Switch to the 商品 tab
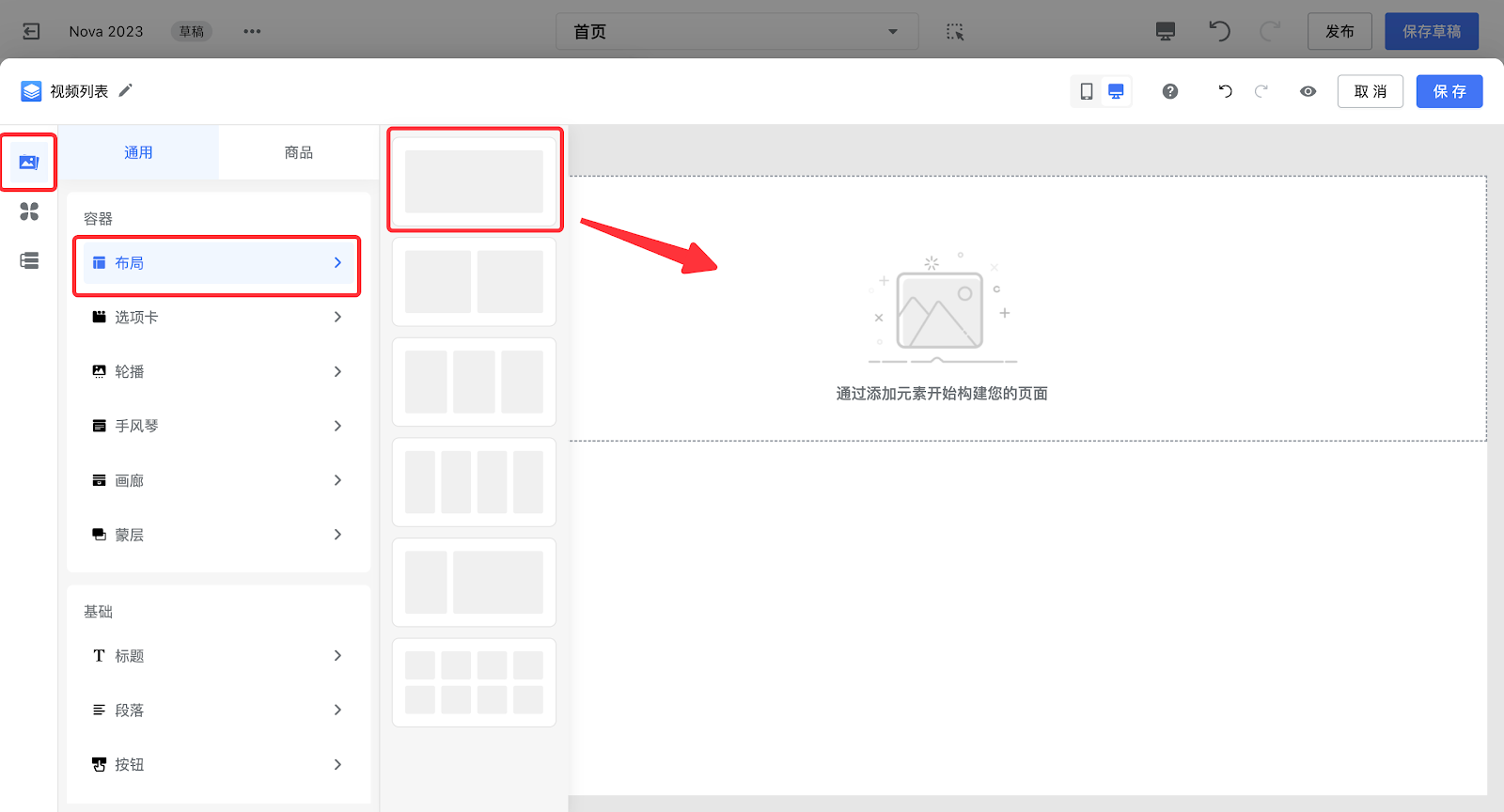Image resolution: width=1504 pixels, height=812 pixels. pyautogui.click(x=299, y=152)
